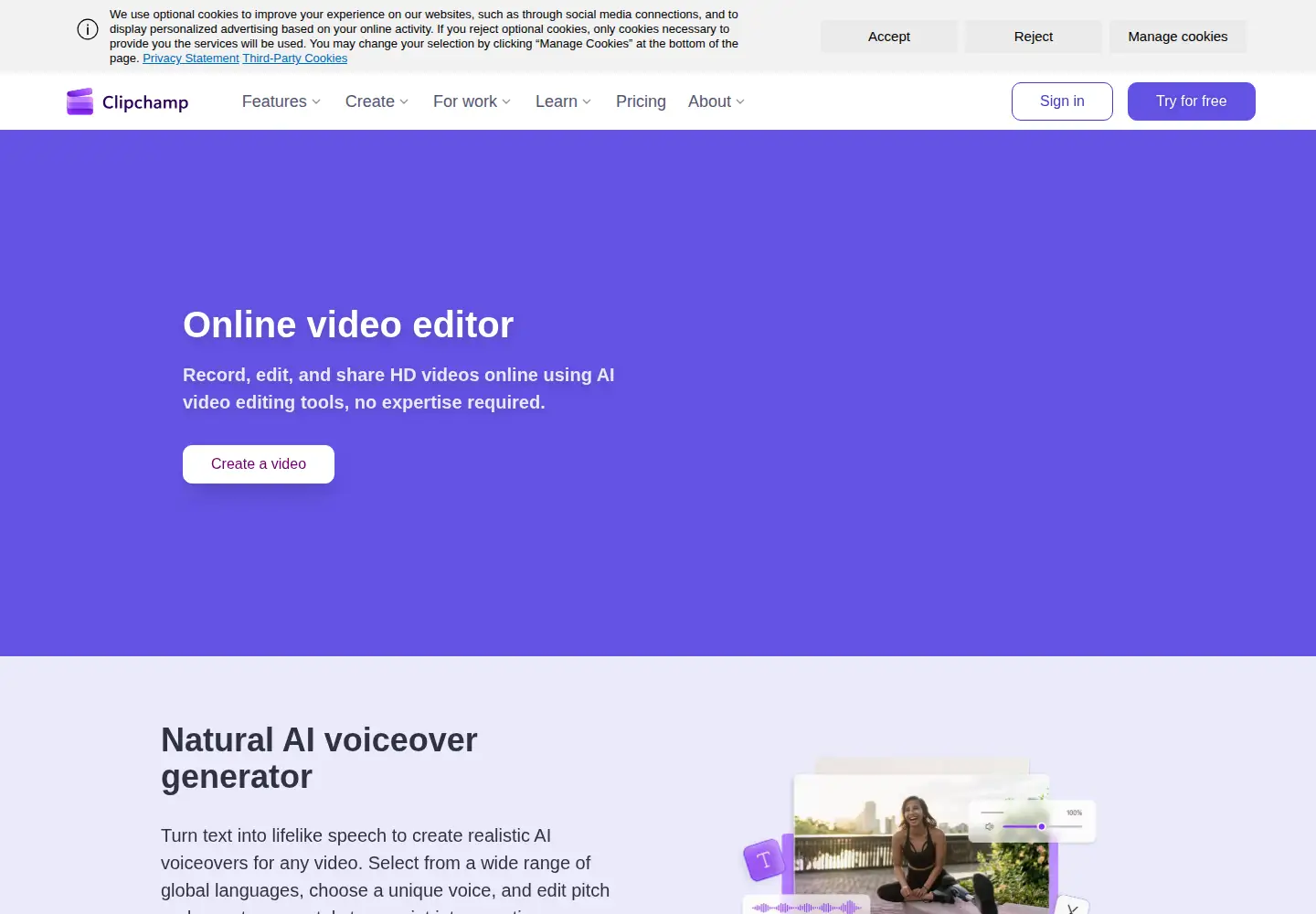Click the purple T text icon in illustration

click(764, 859)
